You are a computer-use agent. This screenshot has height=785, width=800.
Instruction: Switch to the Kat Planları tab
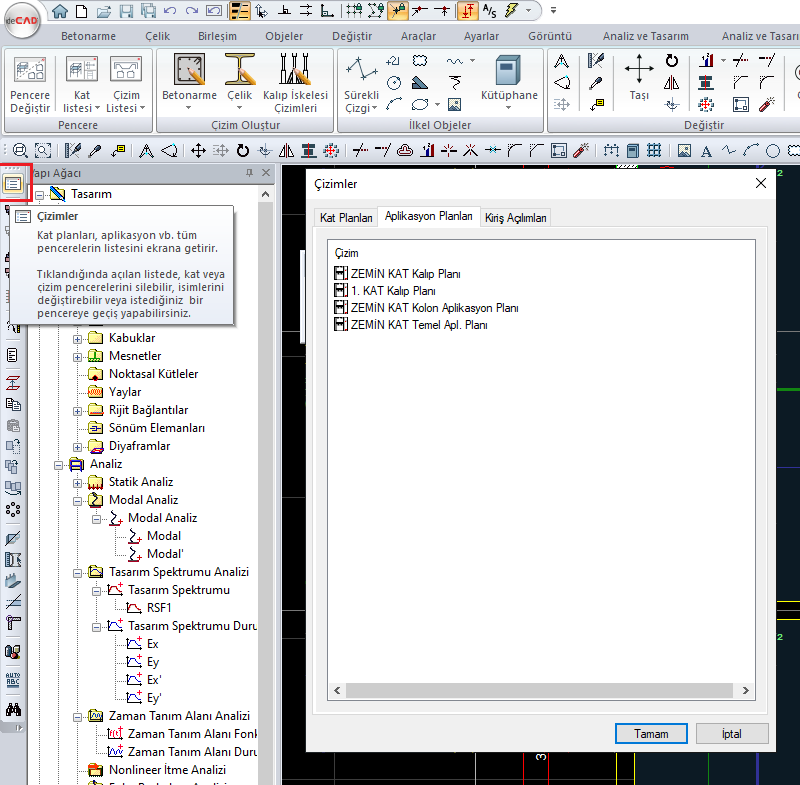[346, 218]
